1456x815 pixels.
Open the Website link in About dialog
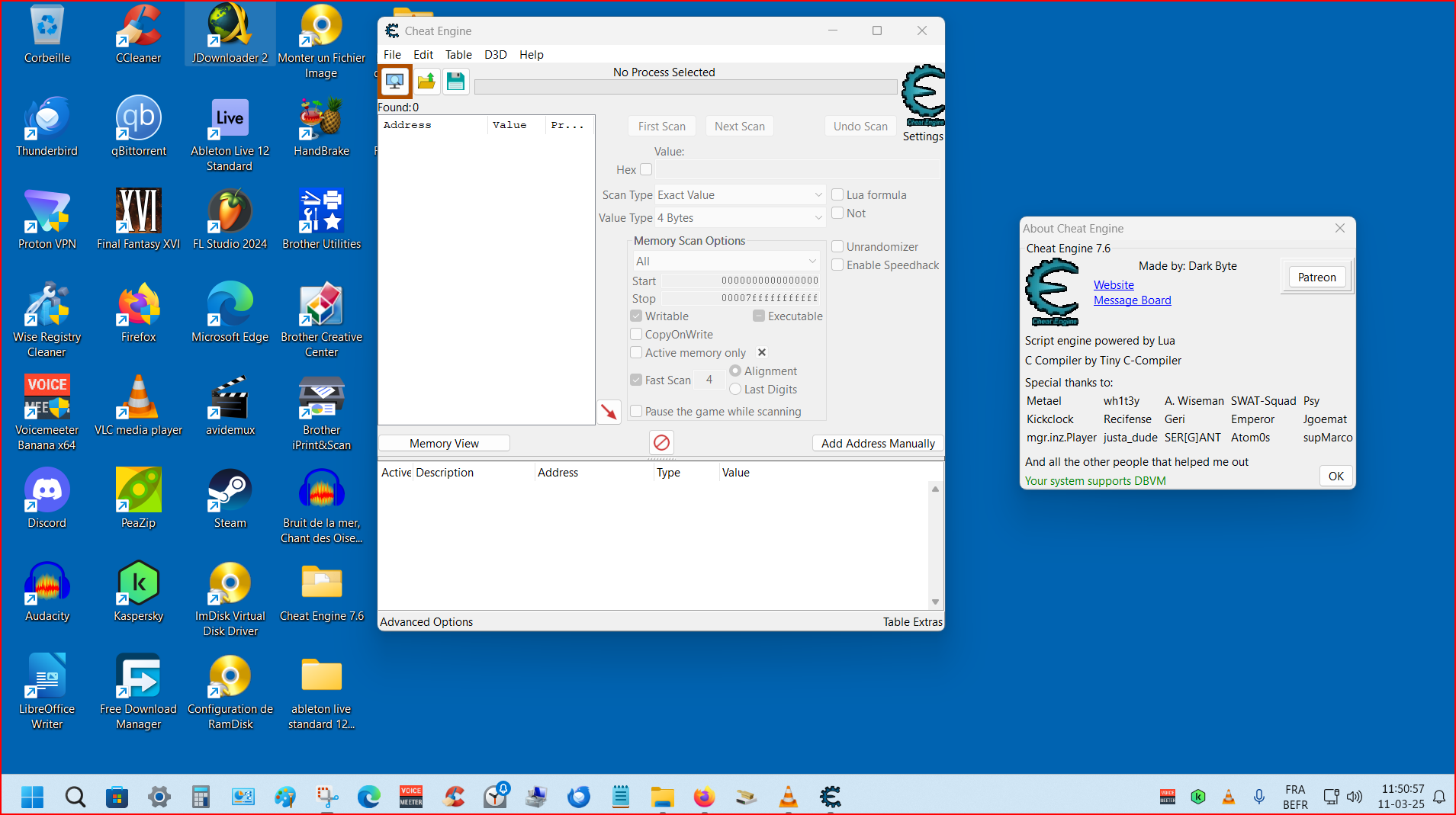point(1114,284)
